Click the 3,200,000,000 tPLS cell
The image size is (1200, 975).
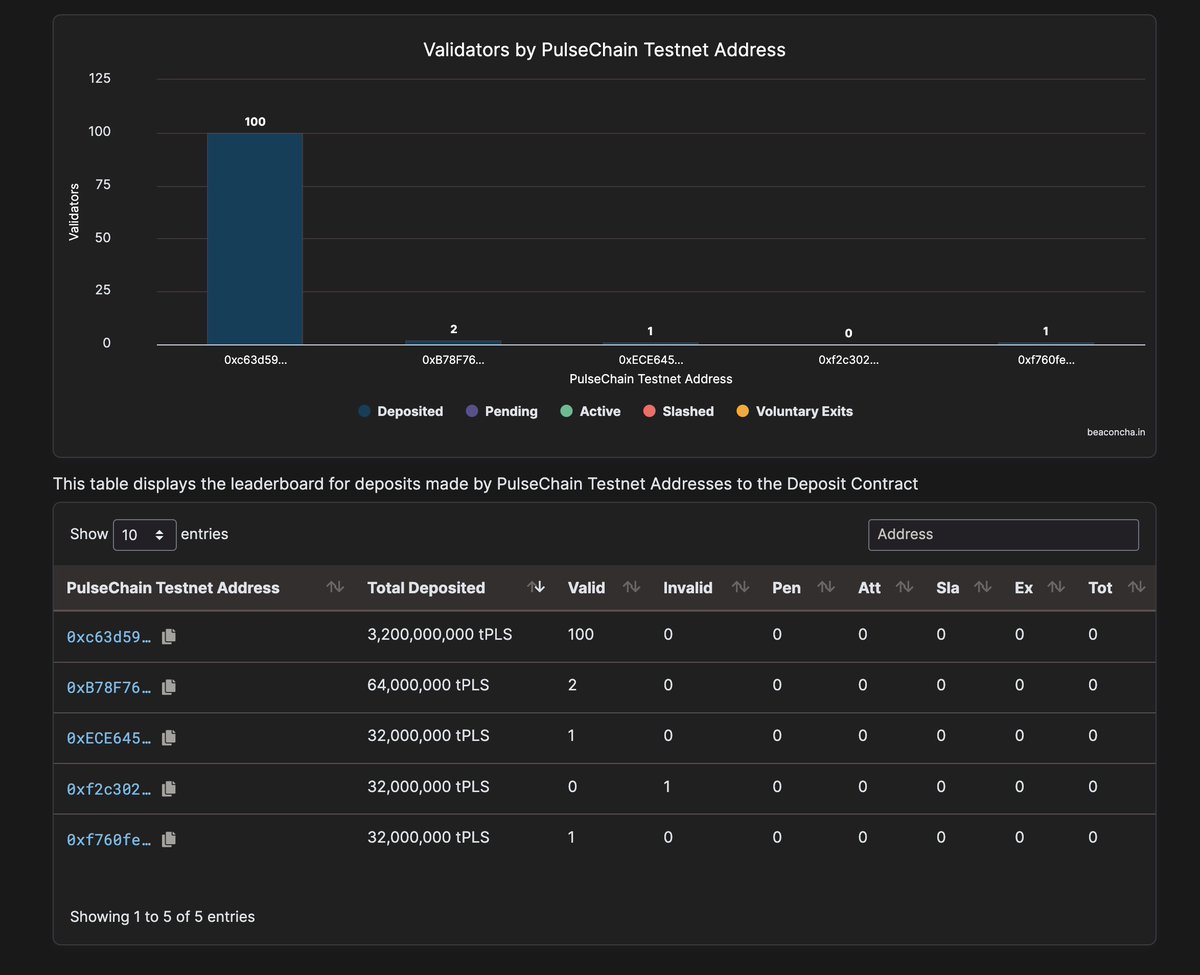coord(440,634)
